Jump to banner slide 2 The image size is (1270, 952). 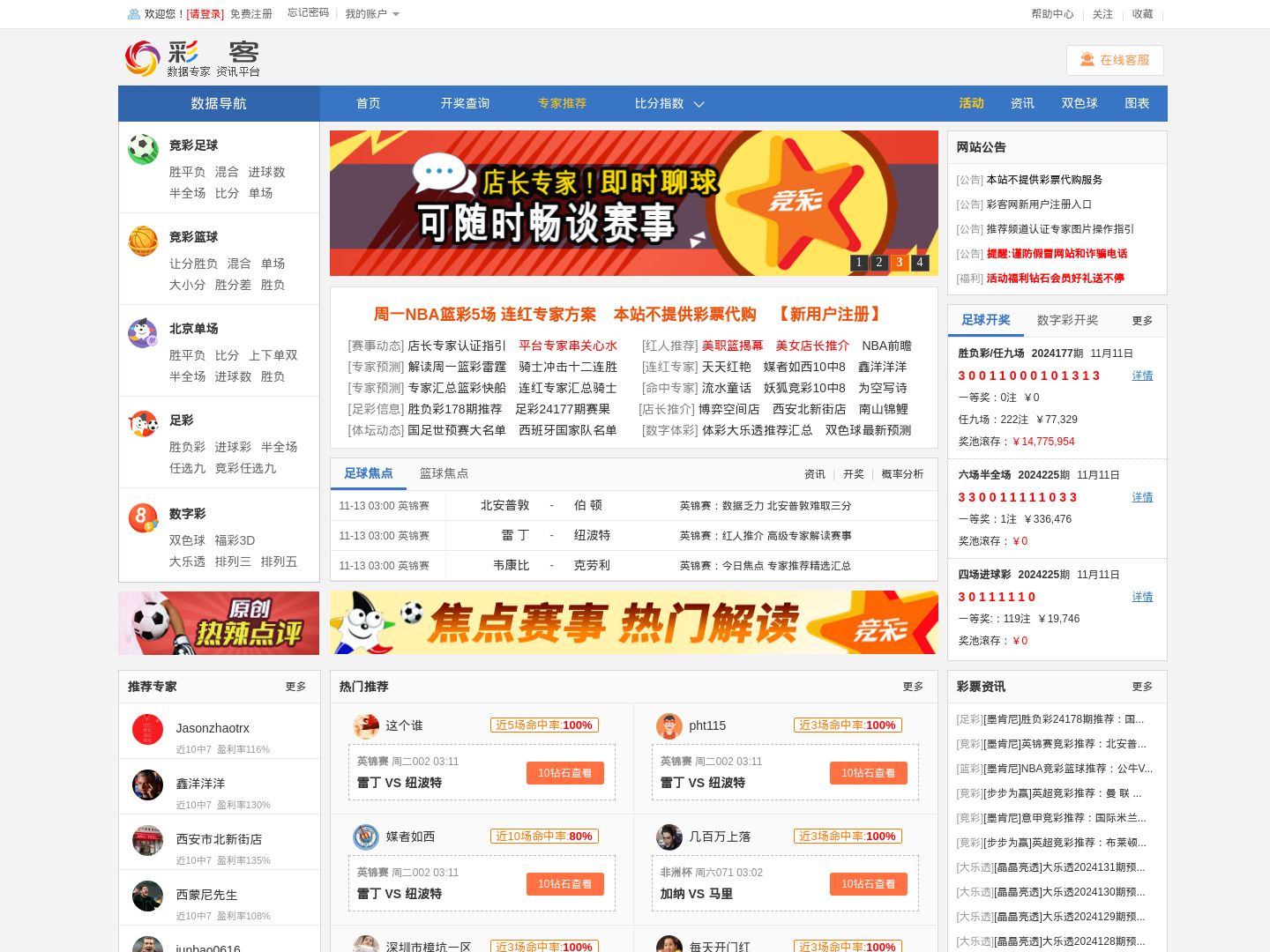click(x=879, y=262)
